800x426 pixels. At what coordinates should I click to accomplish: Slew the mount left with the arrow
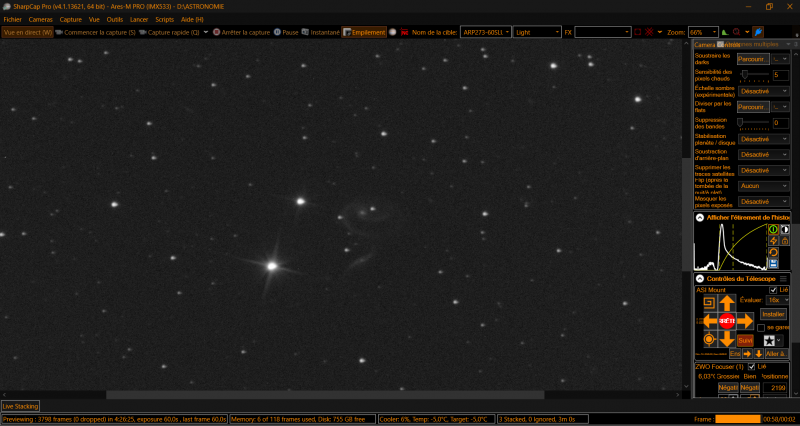pos(709,321)
